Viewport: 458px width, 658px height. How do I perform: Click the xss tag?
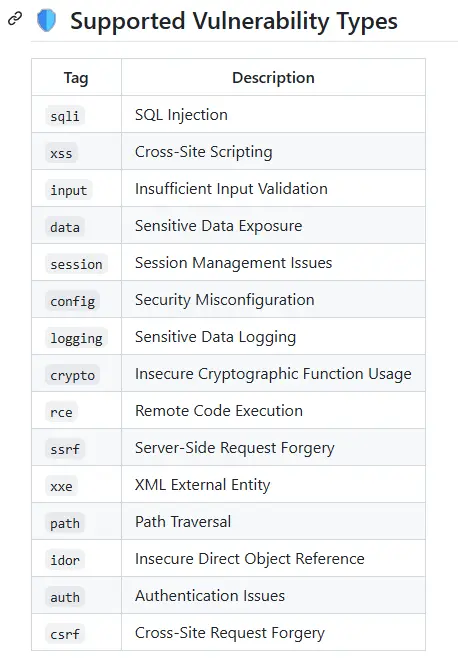tap(61, 153)
